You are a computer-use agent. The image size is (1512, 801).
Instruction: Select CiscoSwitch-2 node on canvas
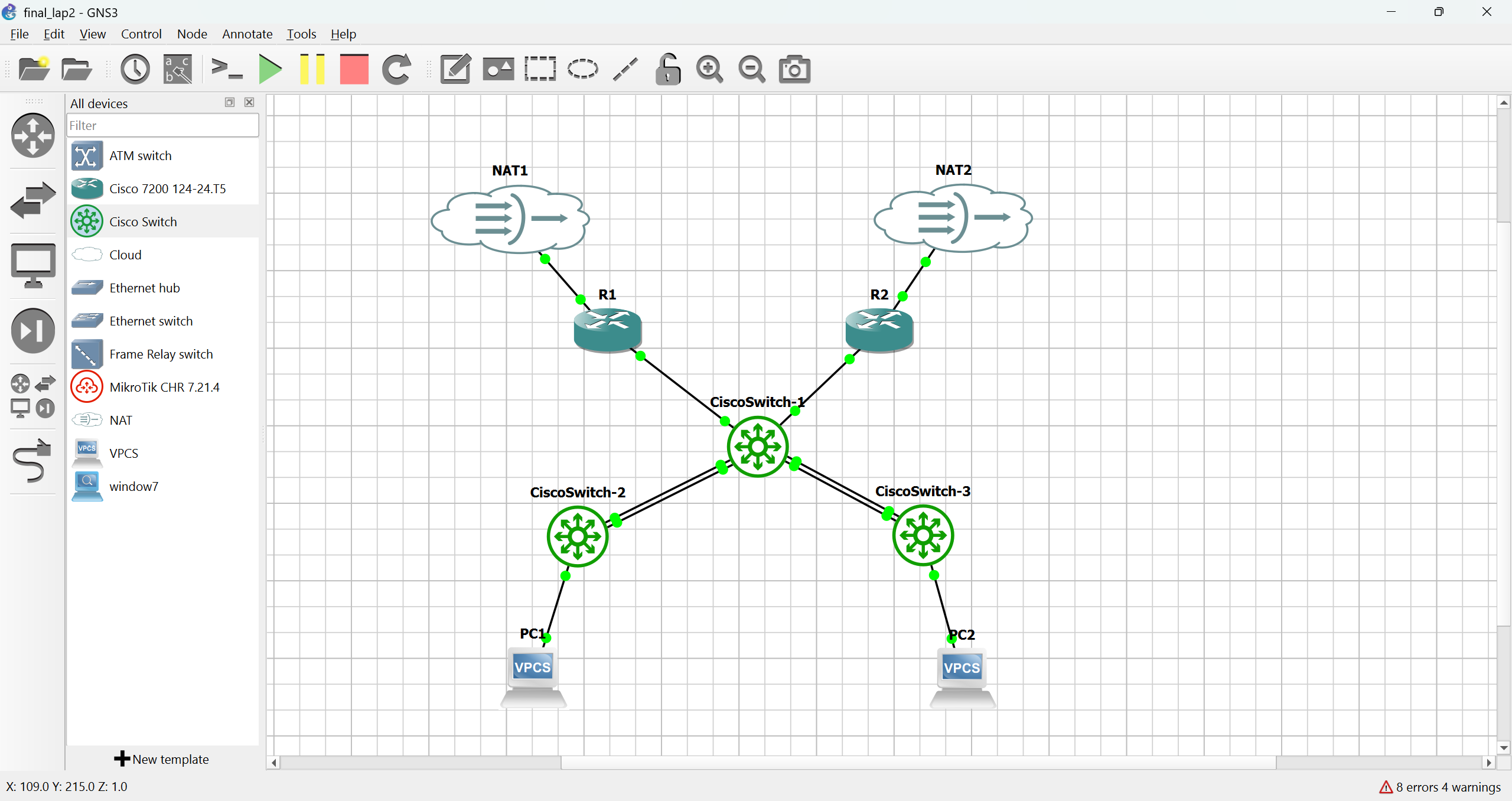click(578, 536)
